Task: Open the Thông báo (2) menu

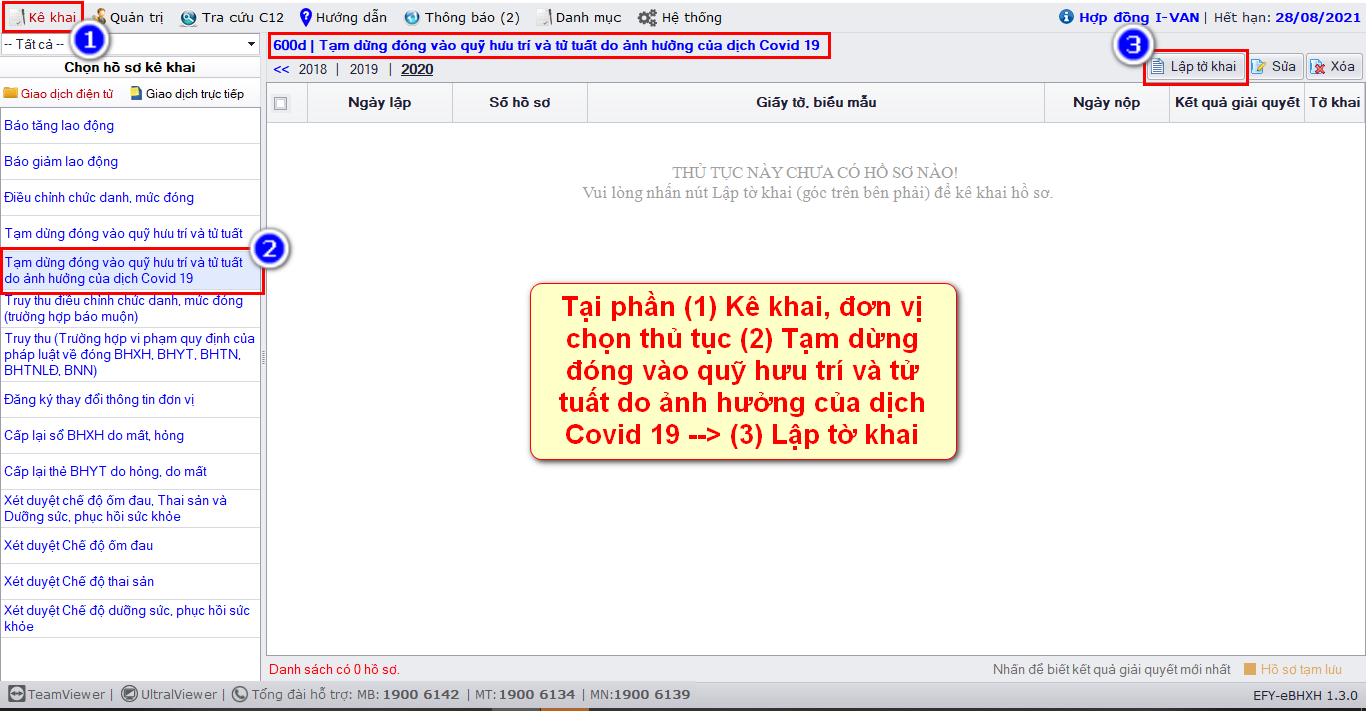Action: coord(461,17)
